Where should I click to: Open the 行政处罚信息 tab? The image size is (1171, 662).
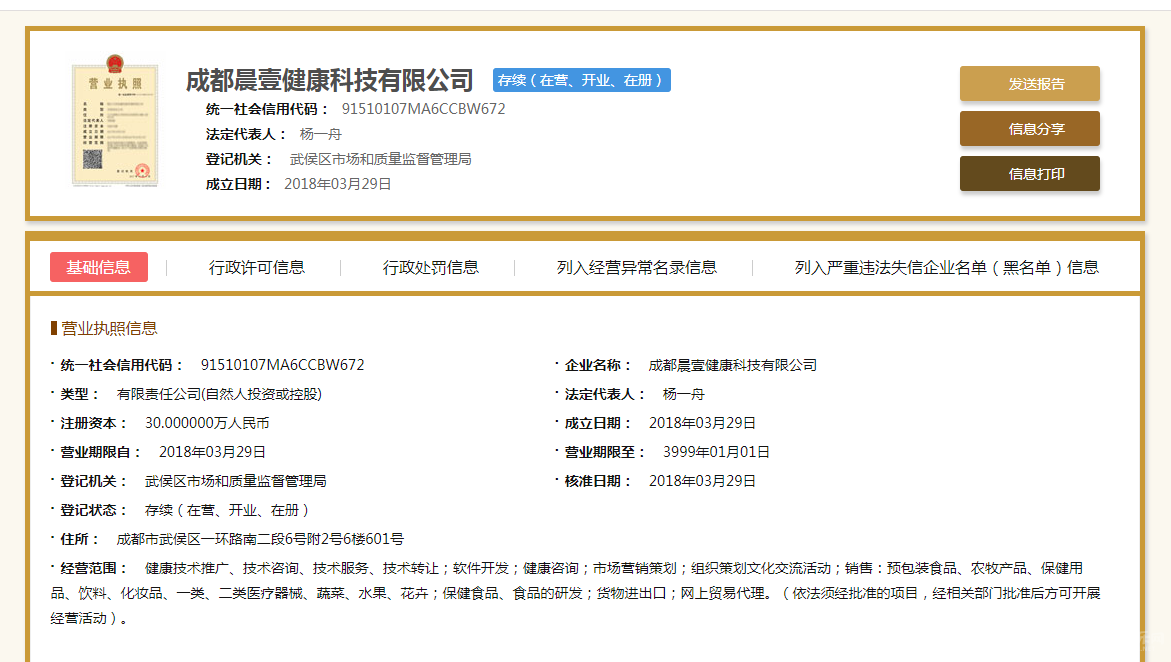coord(430,267)
